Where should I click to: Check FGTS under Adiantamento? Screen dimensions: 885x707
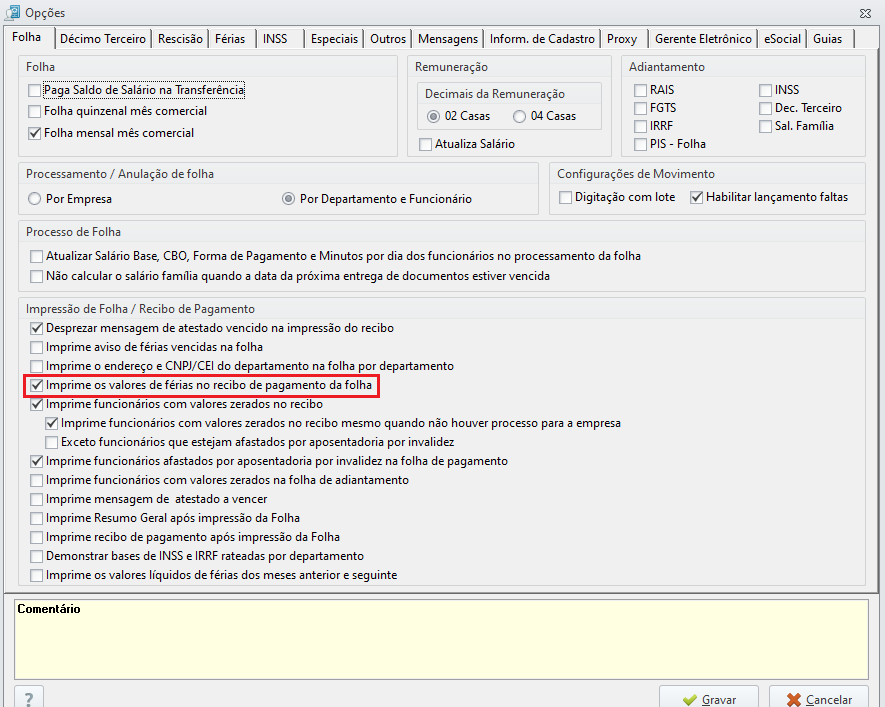640,108
